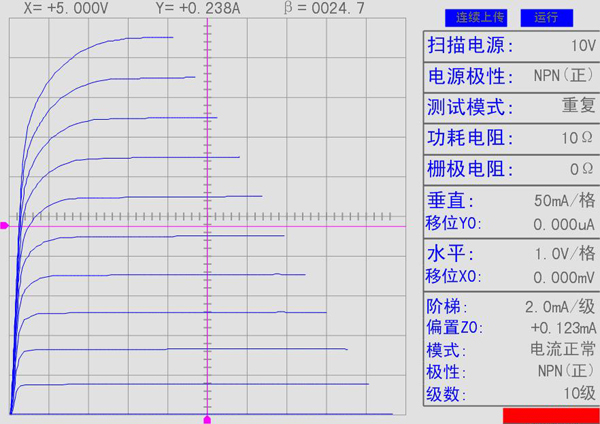Change the 级数 10级 step count
Image resolution: width=600 pixels, height=424 pixels.
tap(511, 394)
